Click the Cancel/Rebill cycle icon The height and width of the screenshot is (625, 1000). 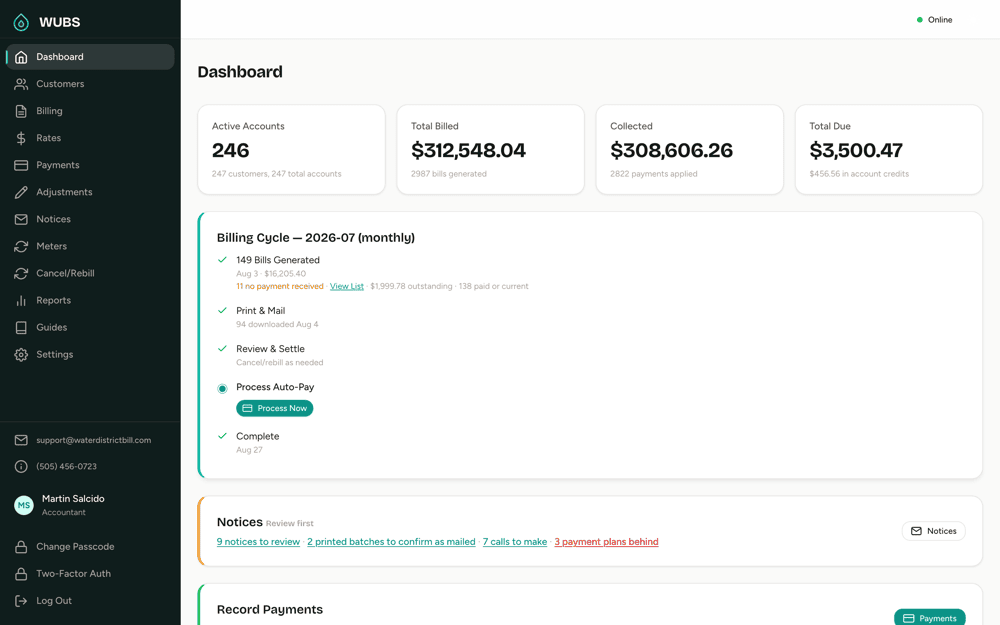pyautogui.click(x=21, y=273)
